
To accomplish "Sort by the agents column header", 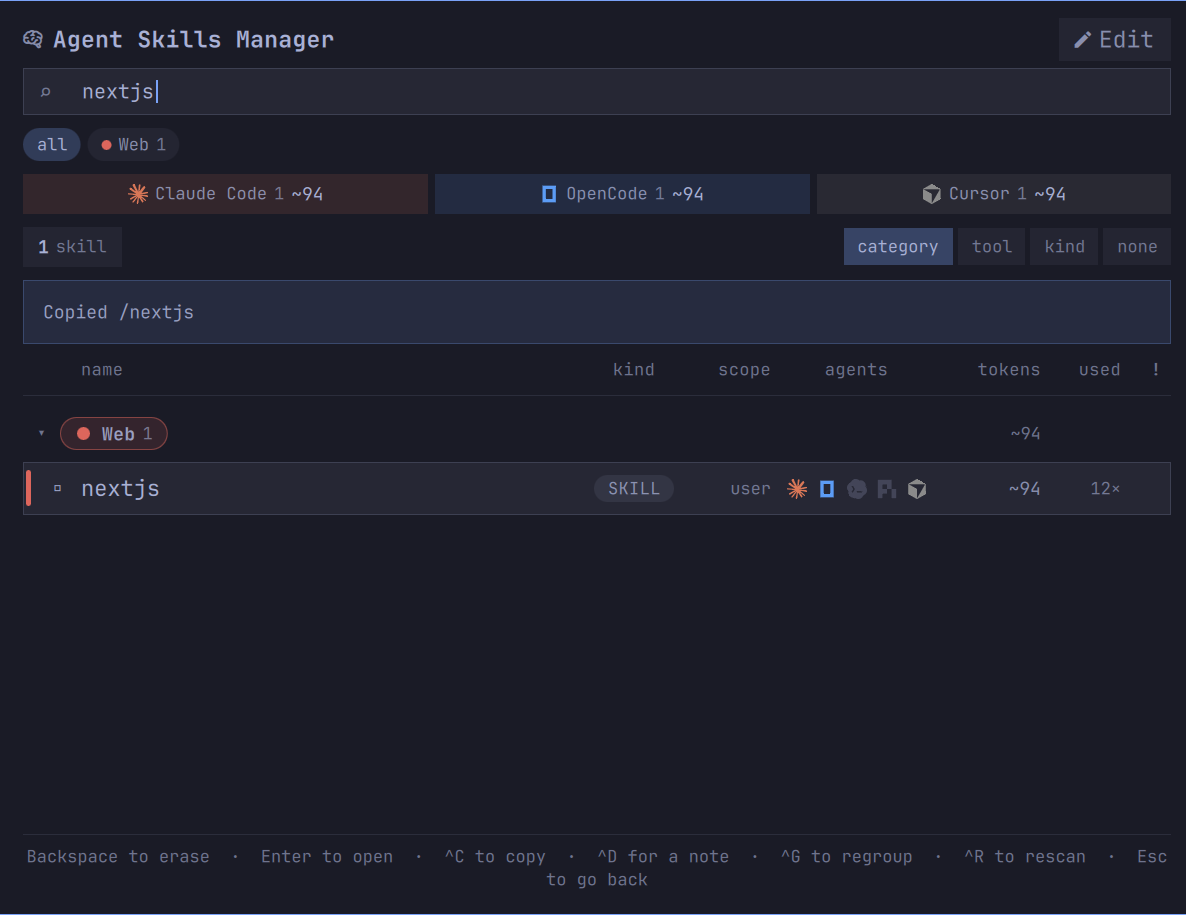I will [855, 370].
